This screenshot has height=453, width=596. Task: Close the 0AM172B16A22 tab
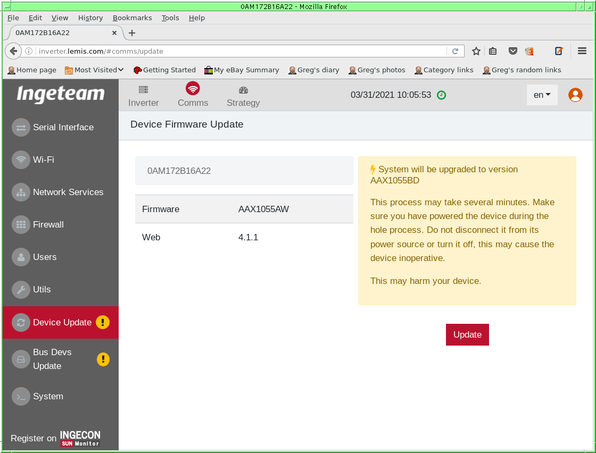pos(114,33)
